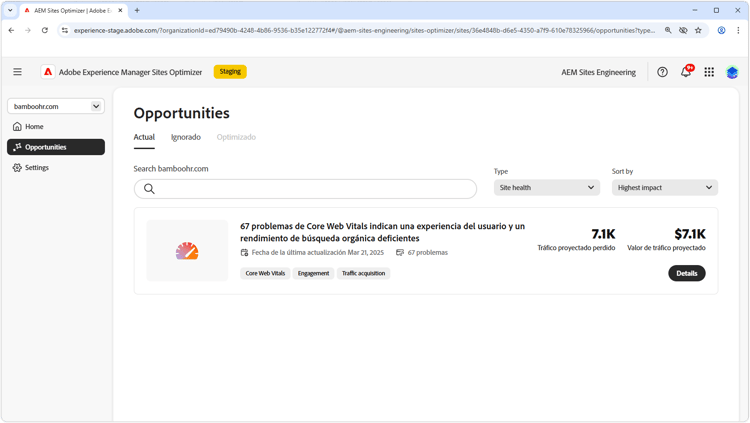This screenshot has height=423, width=750.
Task: Click the 67 problemas issue icon
Action: (400, 252)
